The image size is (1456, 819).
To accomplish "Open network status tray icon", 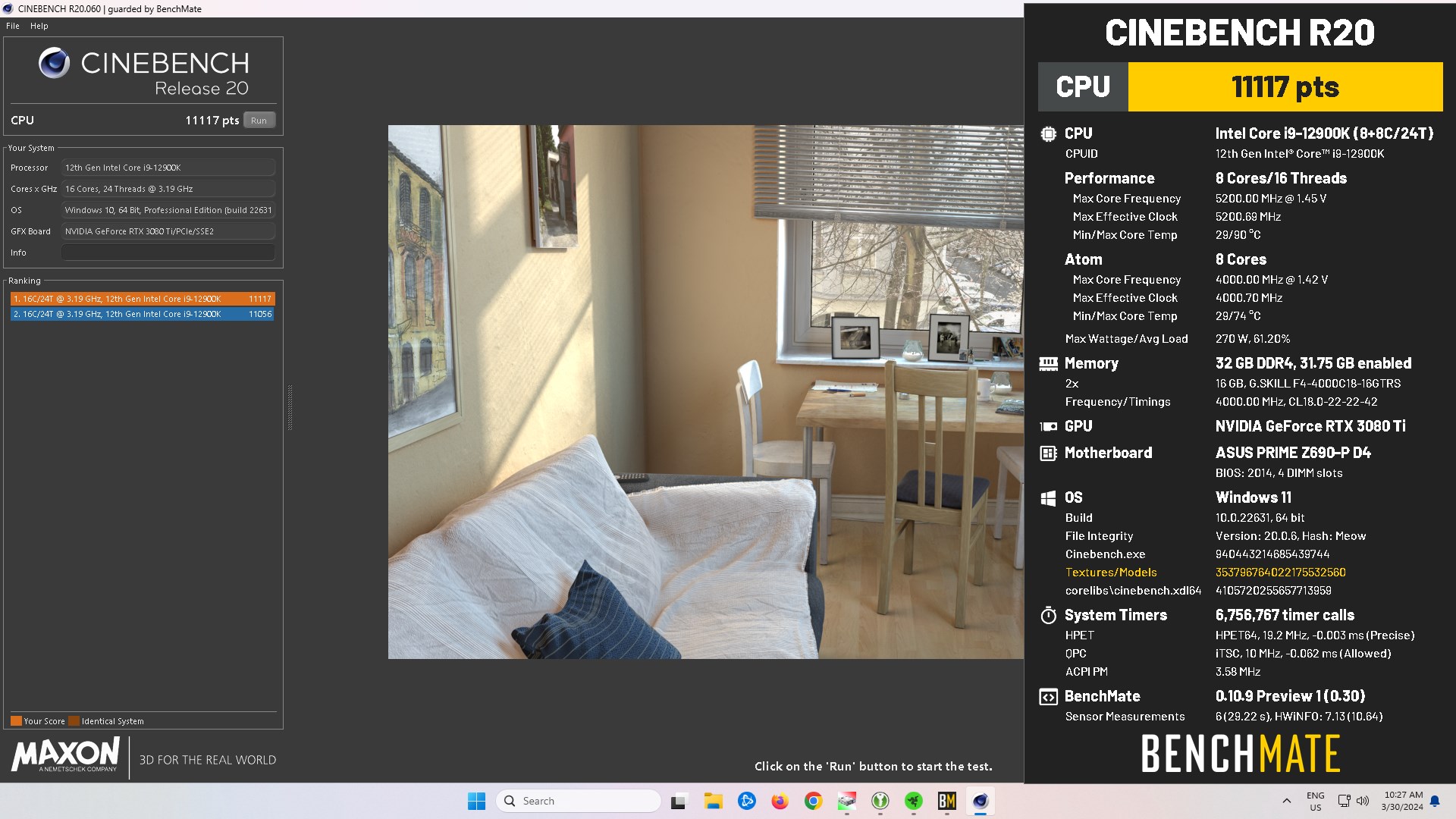I will tap(1344, 801).
